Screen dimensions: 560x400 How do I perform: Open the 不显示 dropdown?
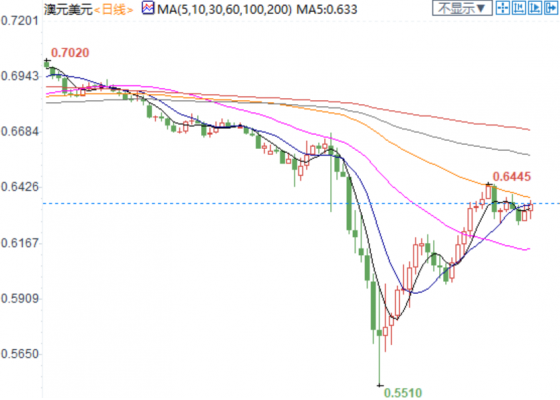tap(462, 8)
